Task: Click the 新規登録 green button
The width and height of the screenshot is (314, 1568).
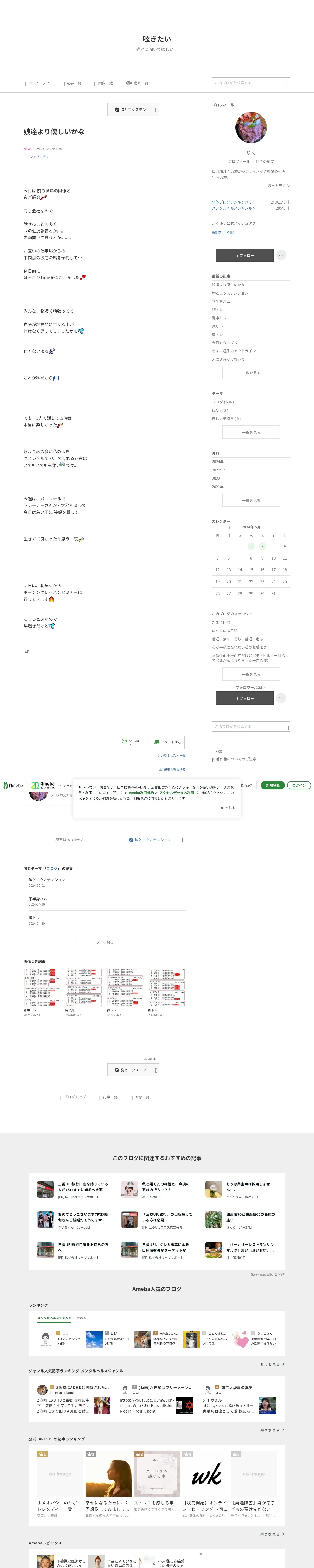Action: pyautogui.click(x=273, y=785)
